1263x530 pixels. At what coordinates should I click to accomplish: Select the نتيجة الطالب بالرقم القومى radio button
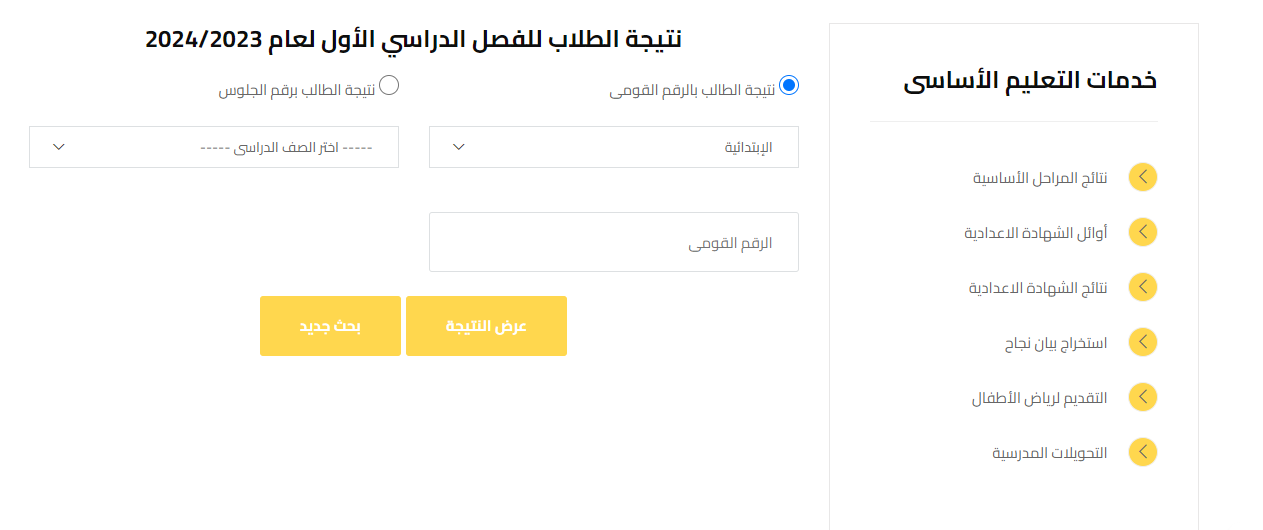pyautogui.click(x=789, y=86)
